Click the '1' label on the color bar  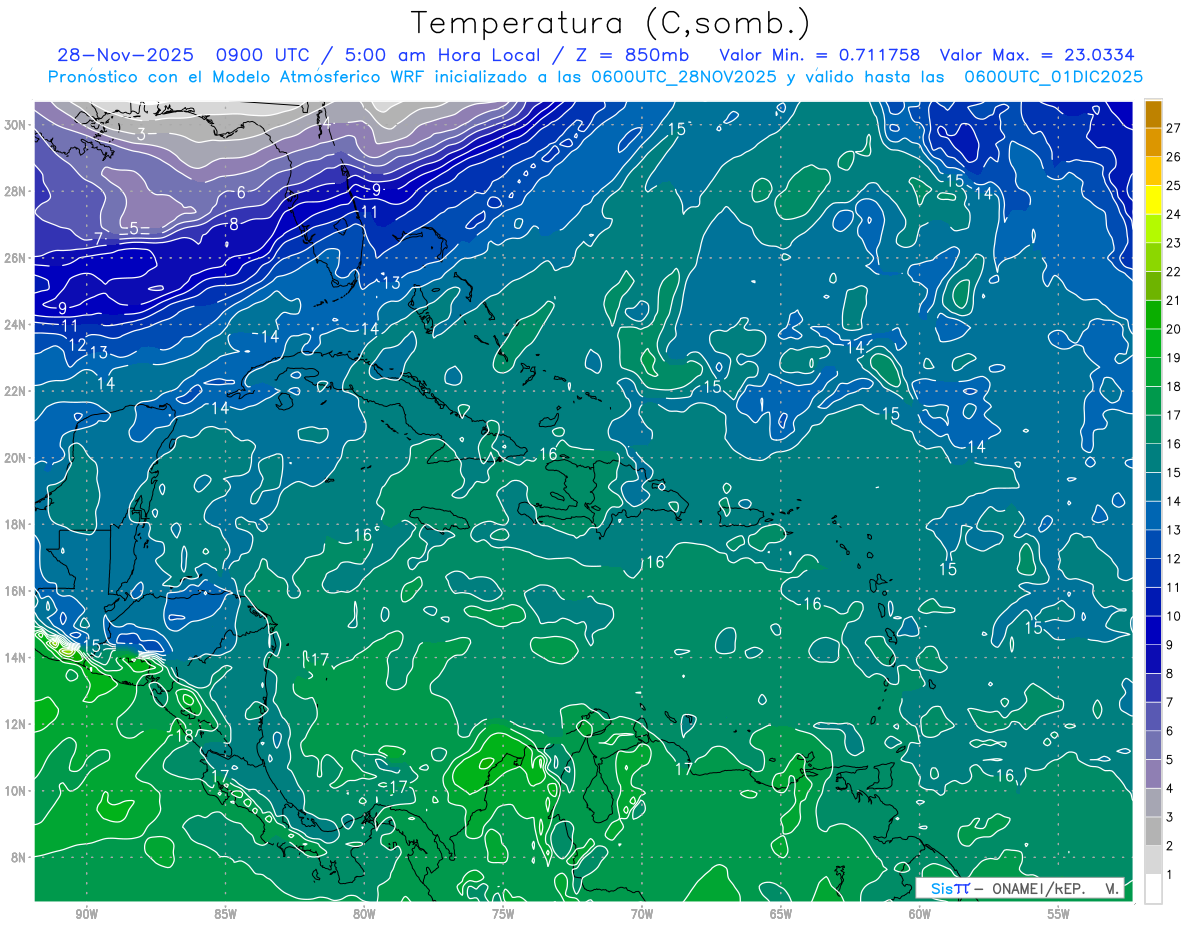pyautogui.click(x=1170, y=875)
